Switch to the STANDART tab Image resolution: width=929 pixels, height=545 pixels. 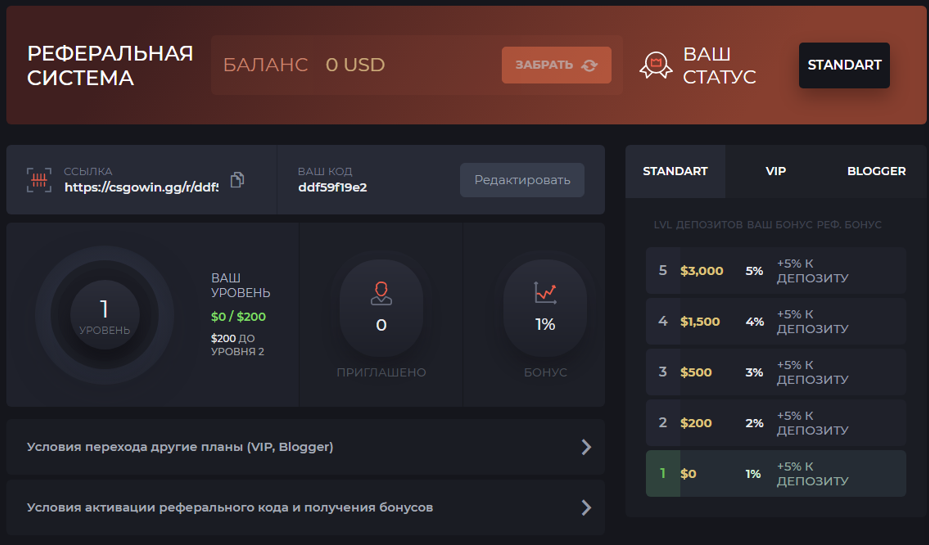tap(675, 171)
